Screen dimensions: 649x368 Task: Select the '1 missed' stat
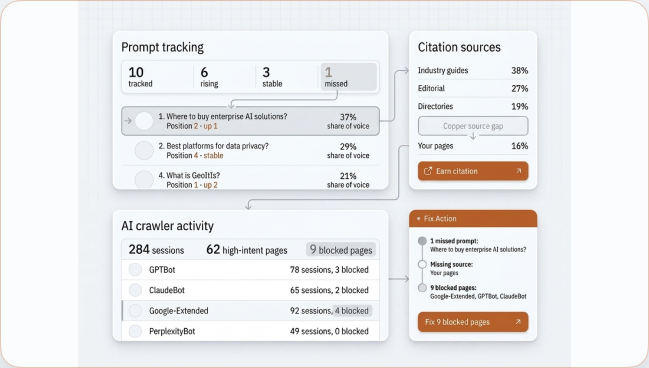coord(349,77)
